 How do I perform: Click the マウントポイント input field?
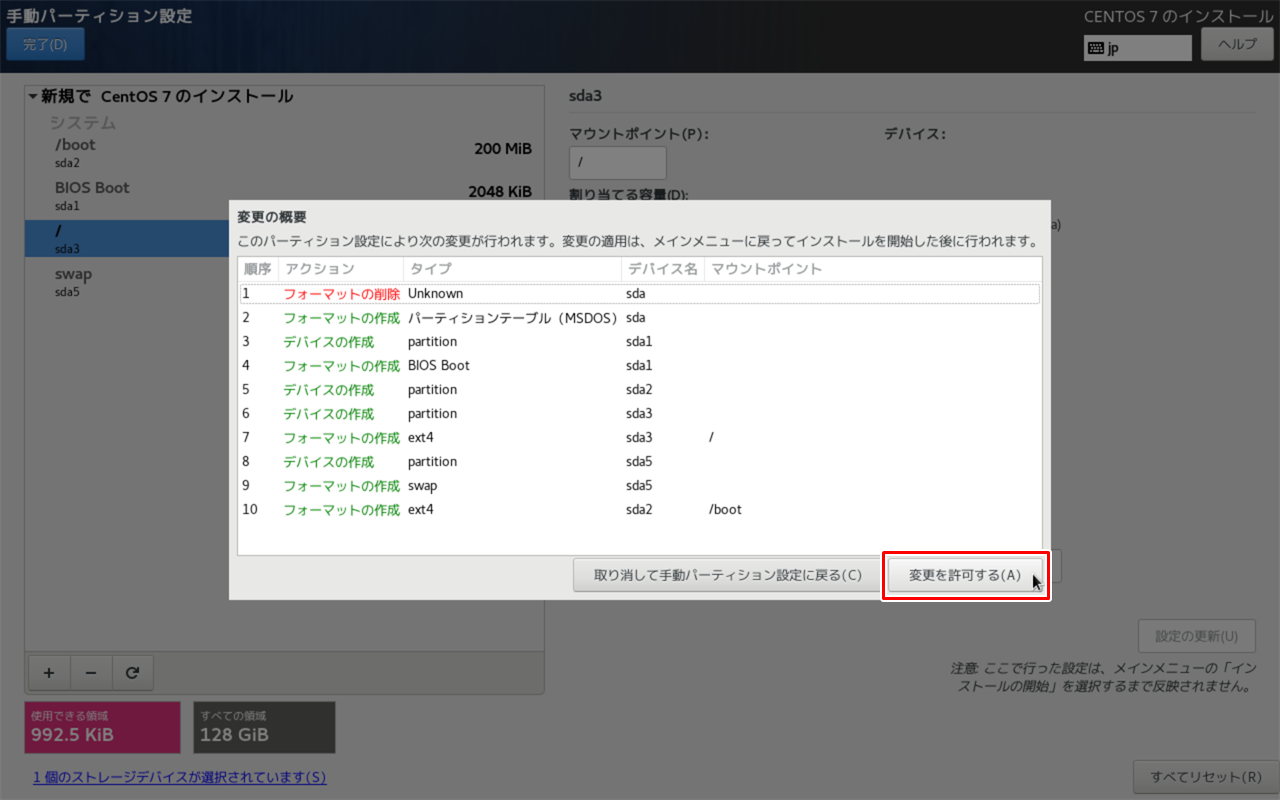click(617, 162)
